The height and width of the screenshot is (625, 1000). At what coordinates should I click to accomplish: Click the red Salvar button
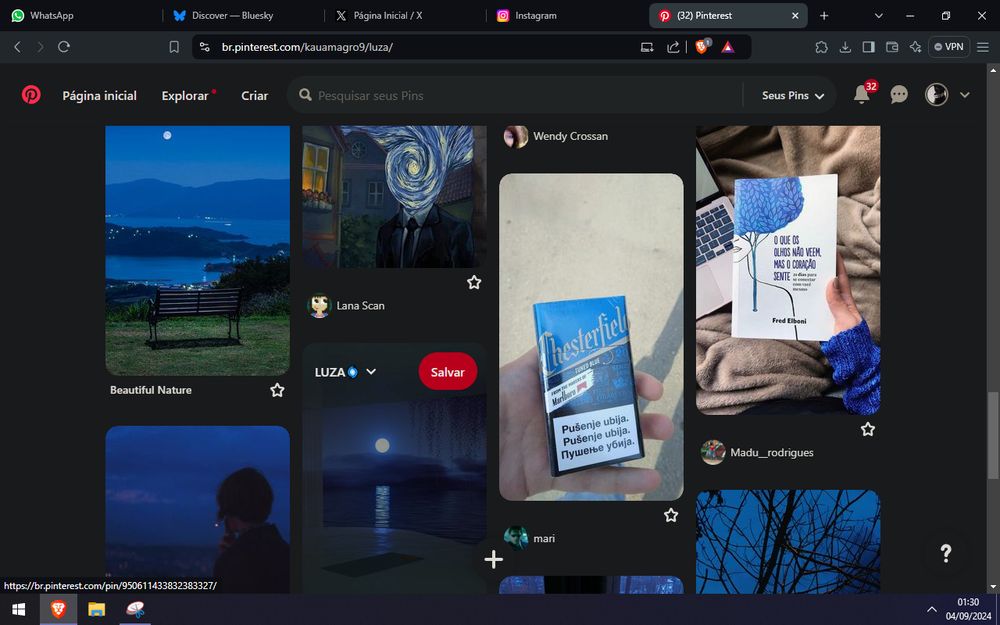click(448, 372)
